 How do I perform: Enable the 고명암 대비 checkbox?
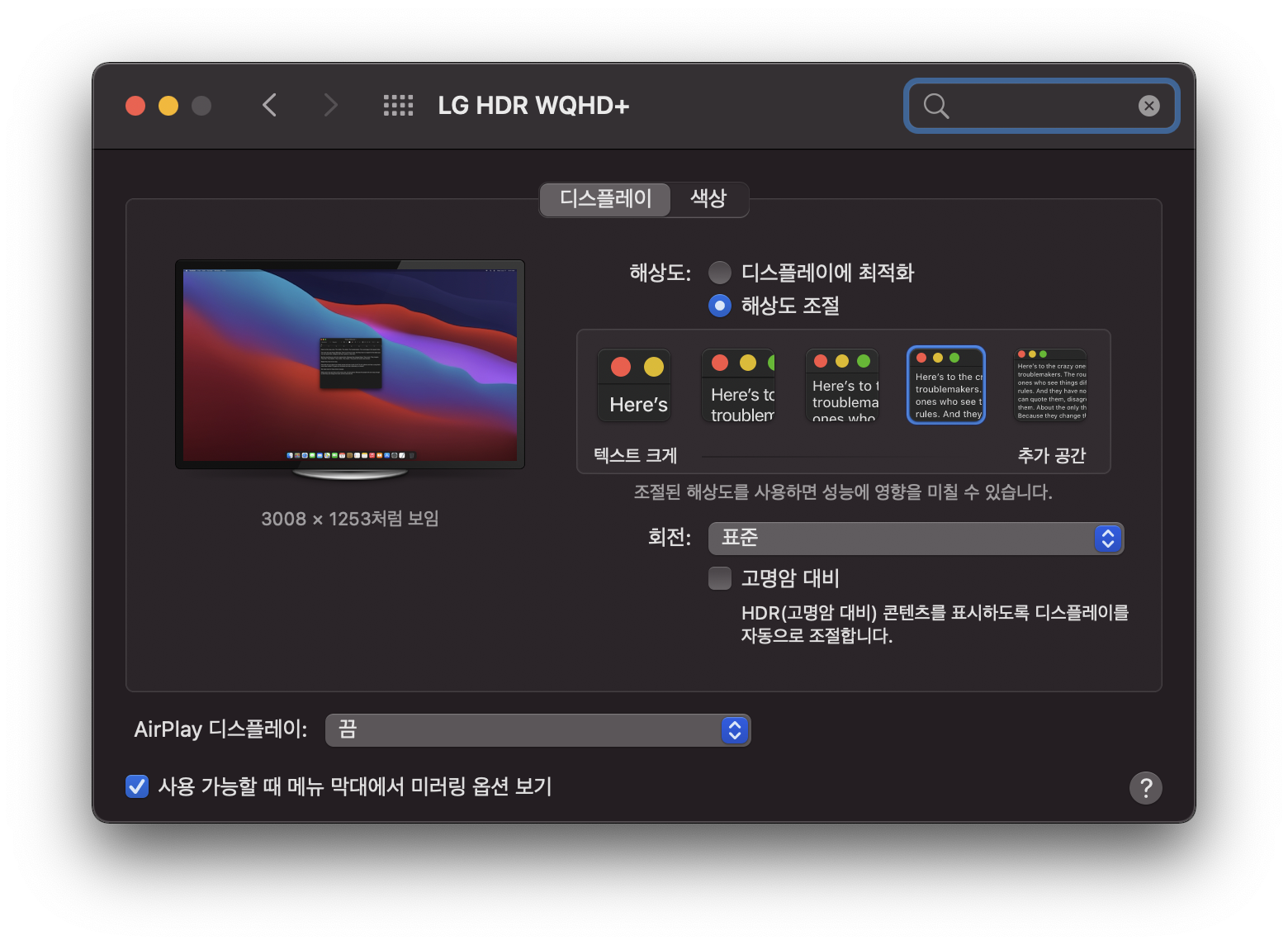(x=720, y=578)
